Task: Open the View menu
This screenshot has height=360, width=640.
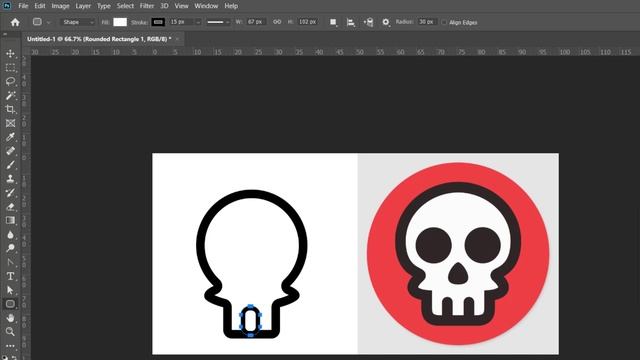Action: click(x=181, y=6)
